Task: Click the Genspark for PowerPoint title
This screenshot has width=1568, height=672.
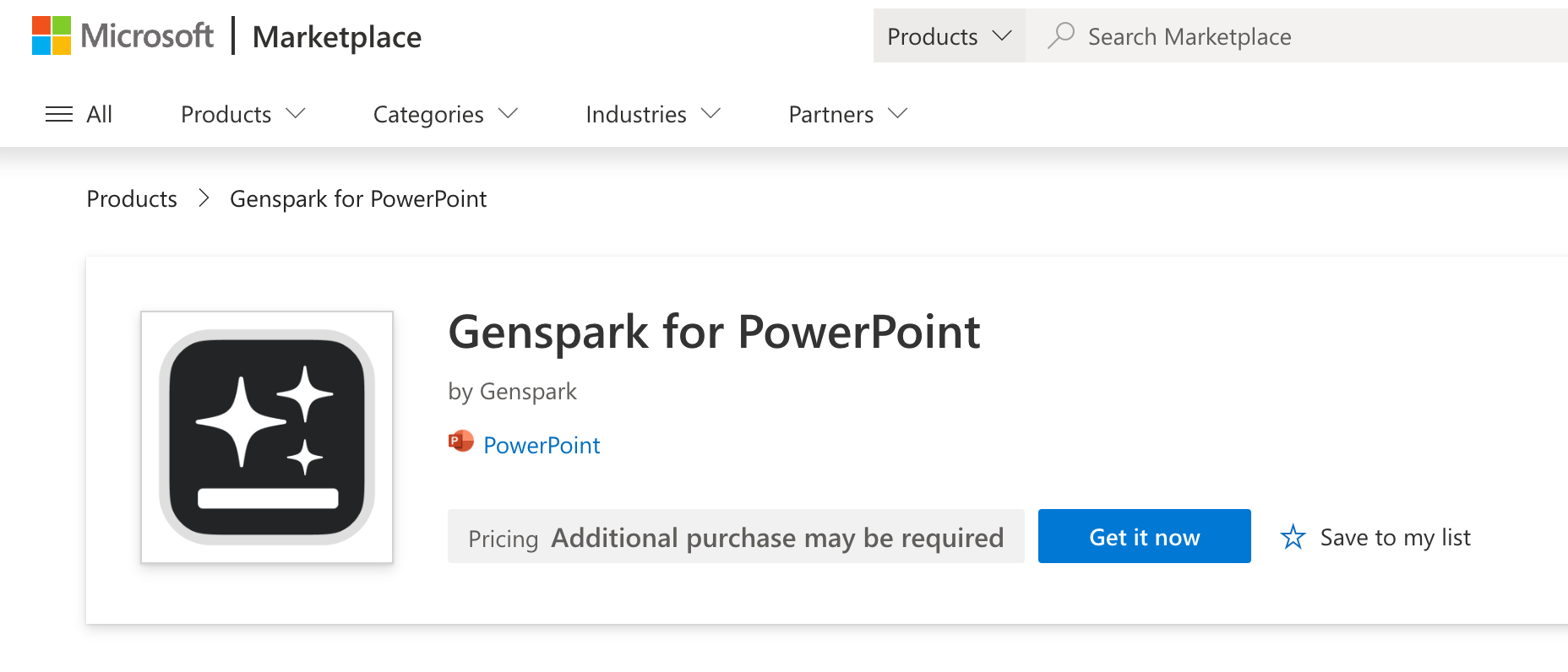Action: coord(714,332)
